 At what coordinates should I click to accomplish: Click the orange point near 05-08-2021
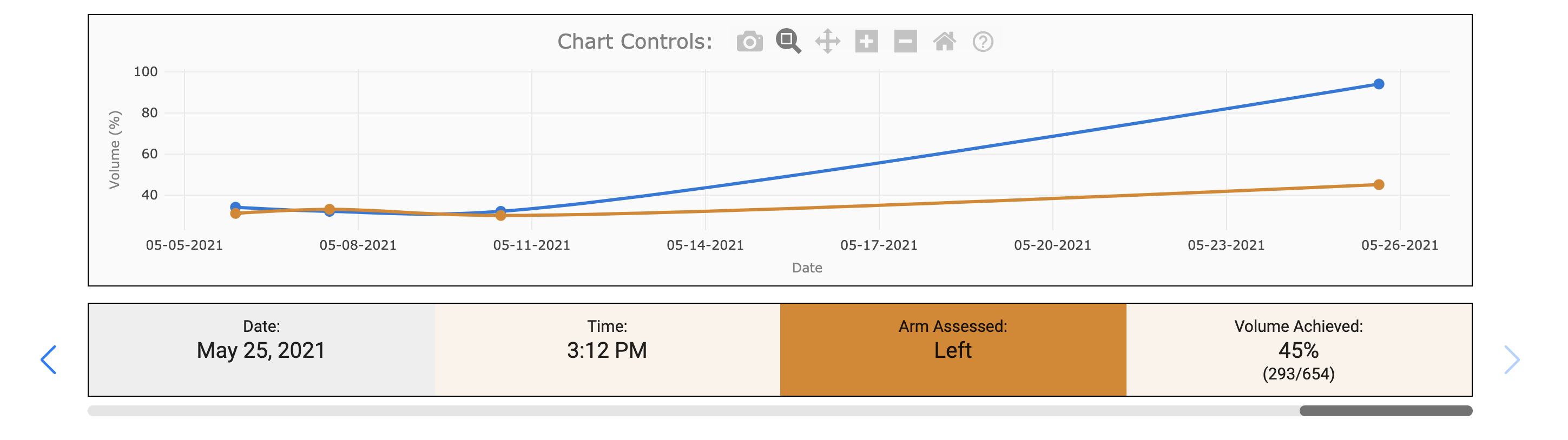pyautogui.click(x=330, y=209)
